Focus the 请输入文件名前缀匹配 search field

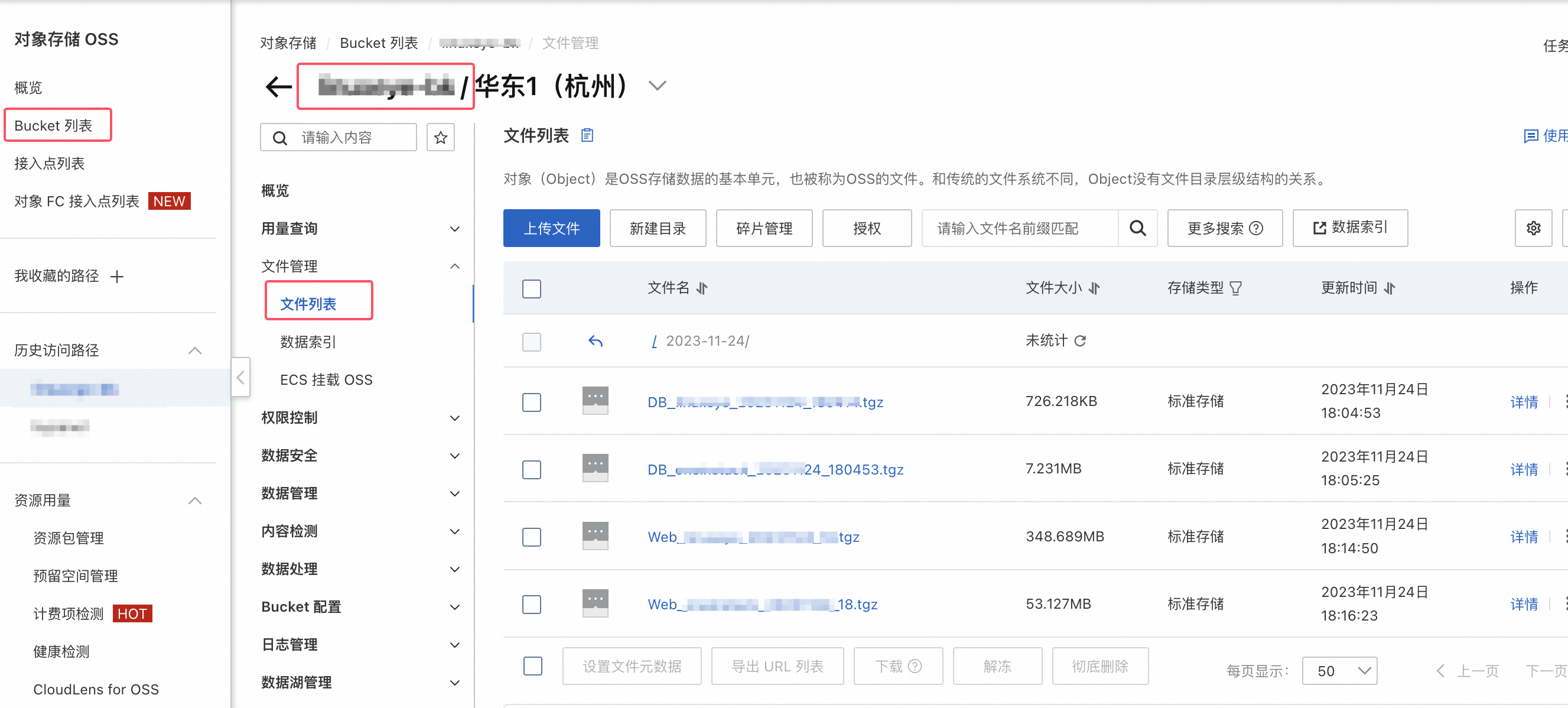click(1020, 228)
